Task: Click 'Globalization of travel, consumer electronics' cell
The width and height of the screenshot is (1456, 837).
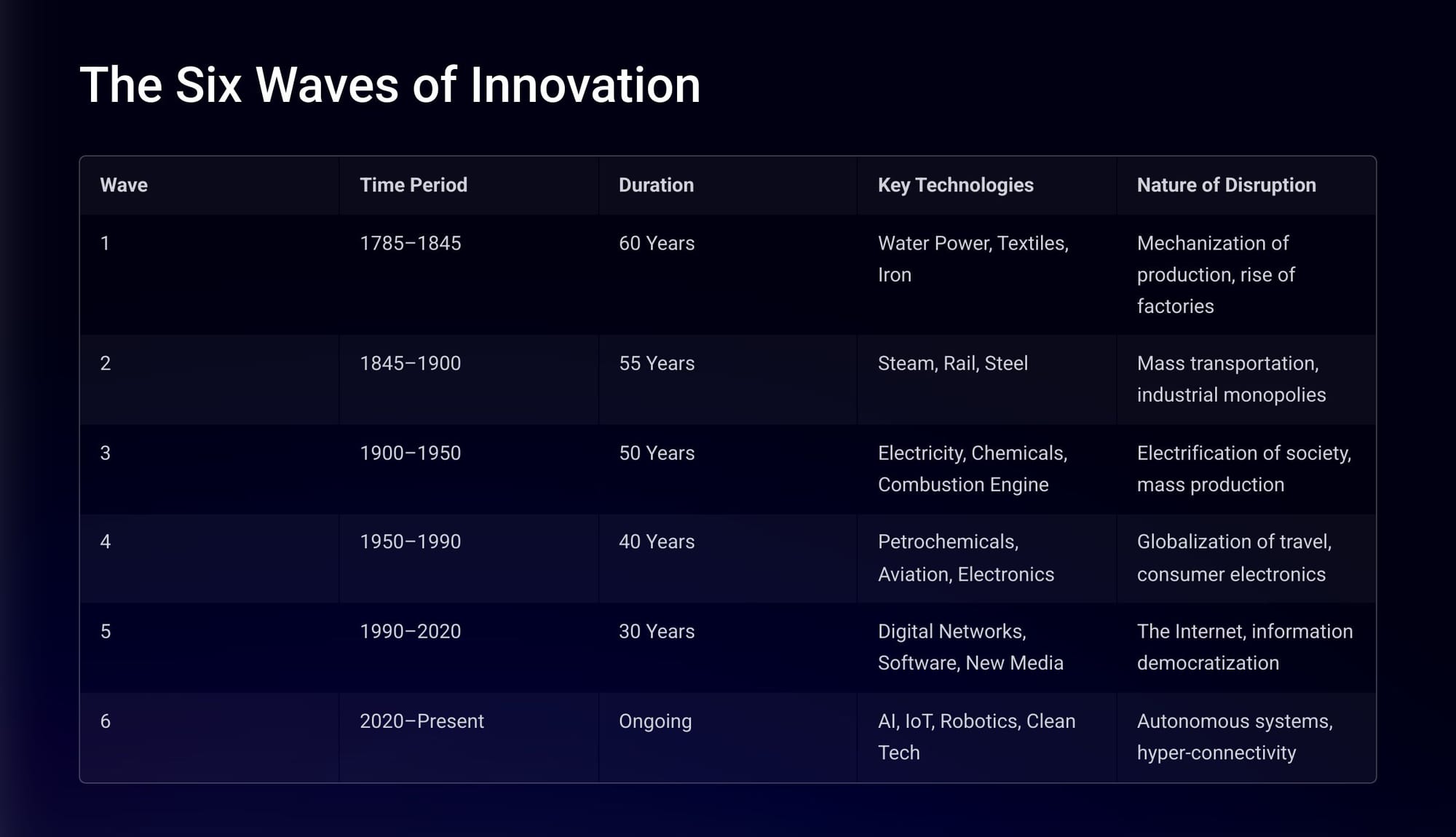Action: (1246, 558)
